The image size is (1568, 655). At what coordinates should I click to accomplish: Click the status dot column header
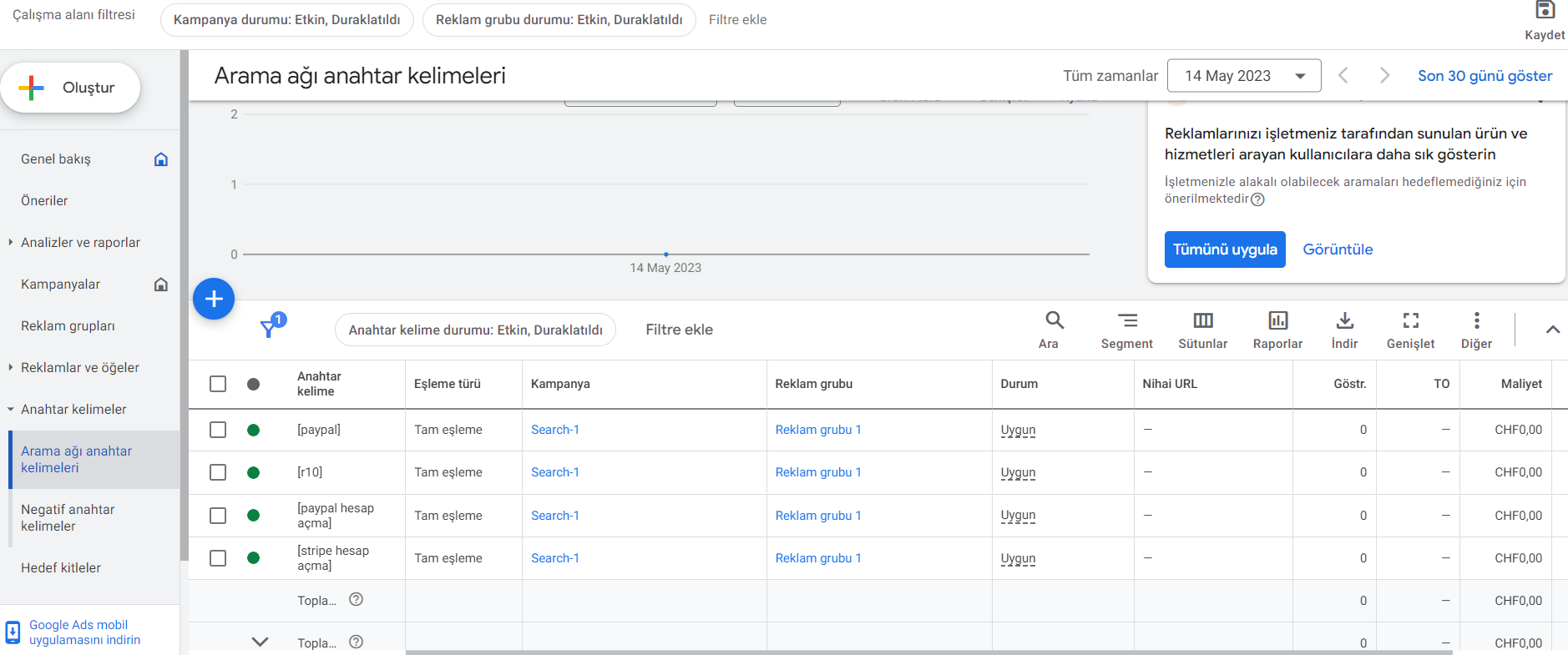click(253, 384)
